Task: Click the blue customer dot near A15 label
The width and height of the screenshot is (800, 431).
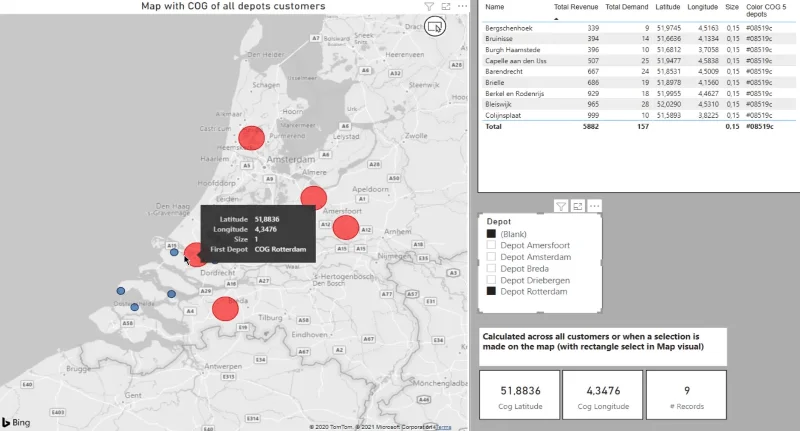Action: tap(174, 252)
